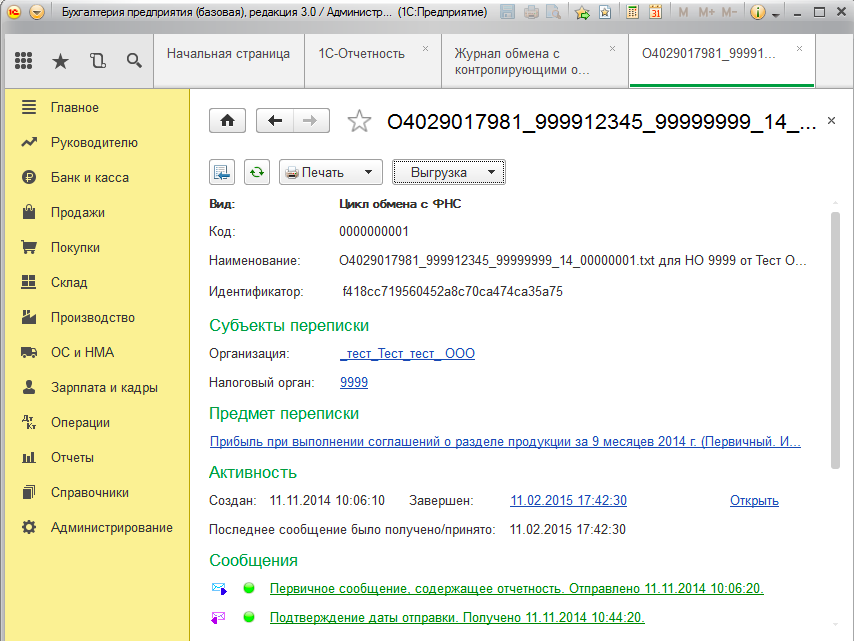Click the Открыть link in Активность
The image size is (854, 641).
point(754,500)
